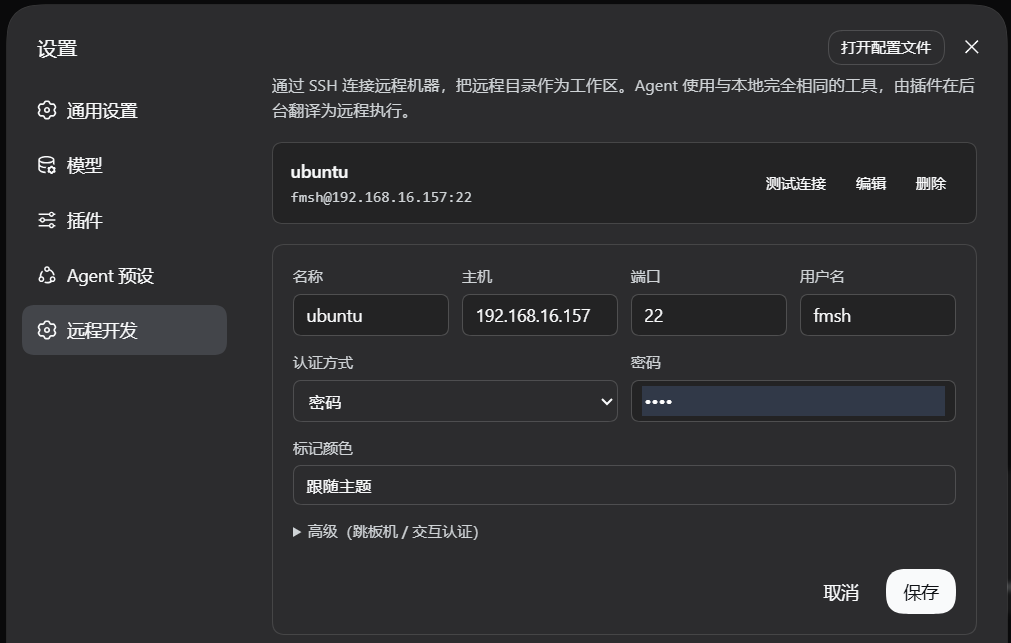The width and height of the screenshot is (1011, 643).
Task: Open the 标记颜色 跟随主题 selector
Action: [x=624, y=485]
